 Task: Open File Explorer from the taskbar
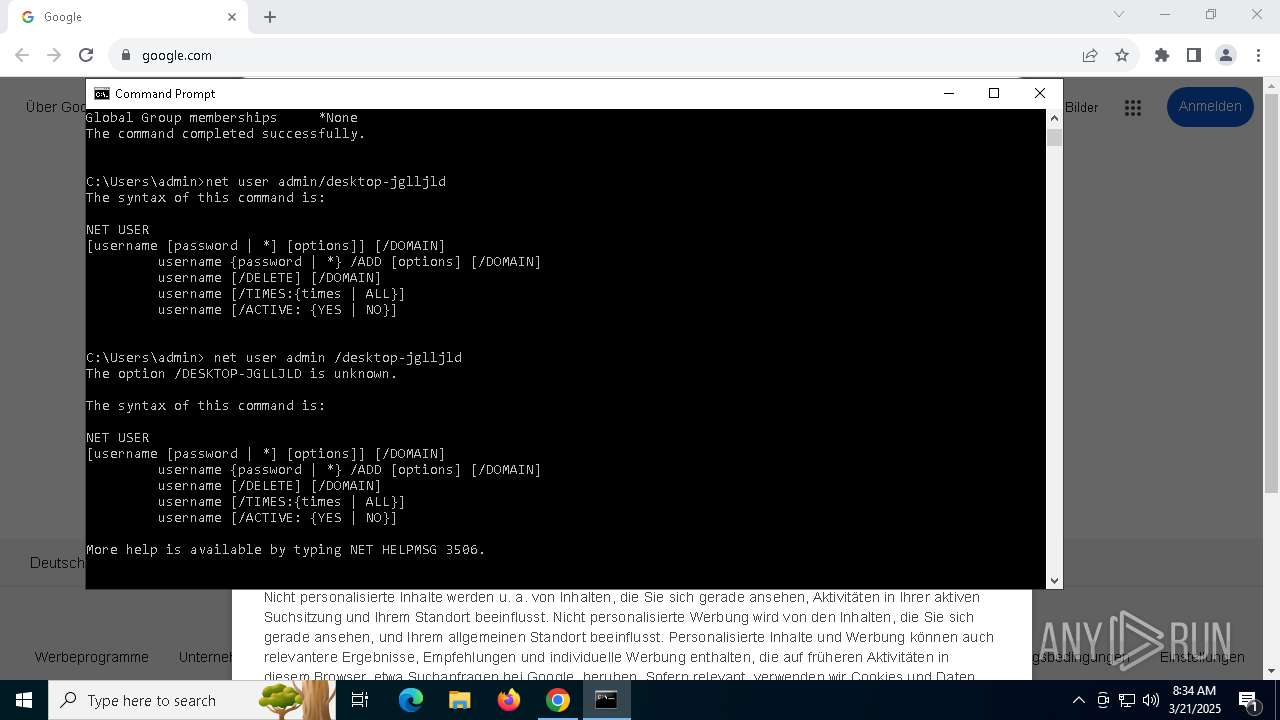tap(460, 700)
